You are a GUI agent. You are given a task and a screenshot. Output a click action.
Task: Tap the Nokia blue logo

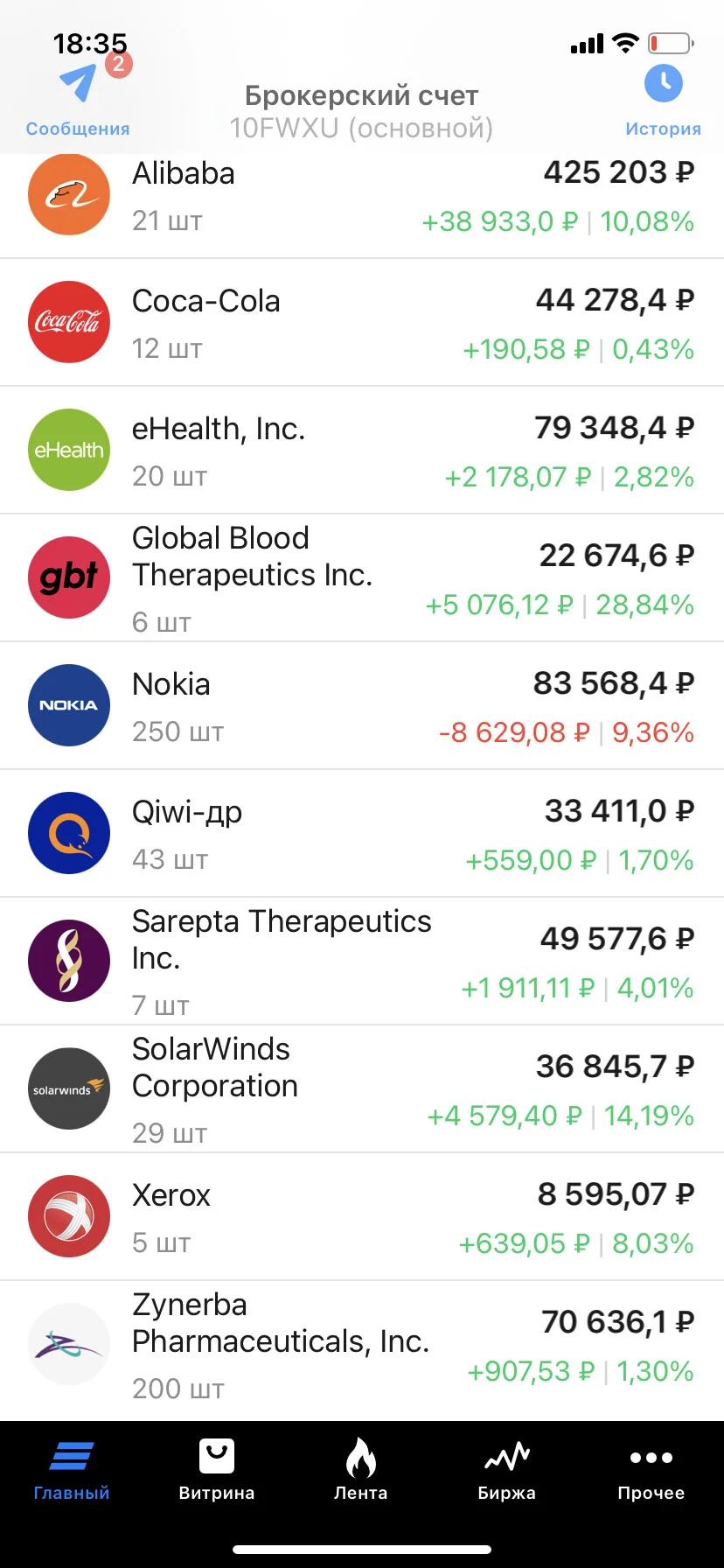69,705
